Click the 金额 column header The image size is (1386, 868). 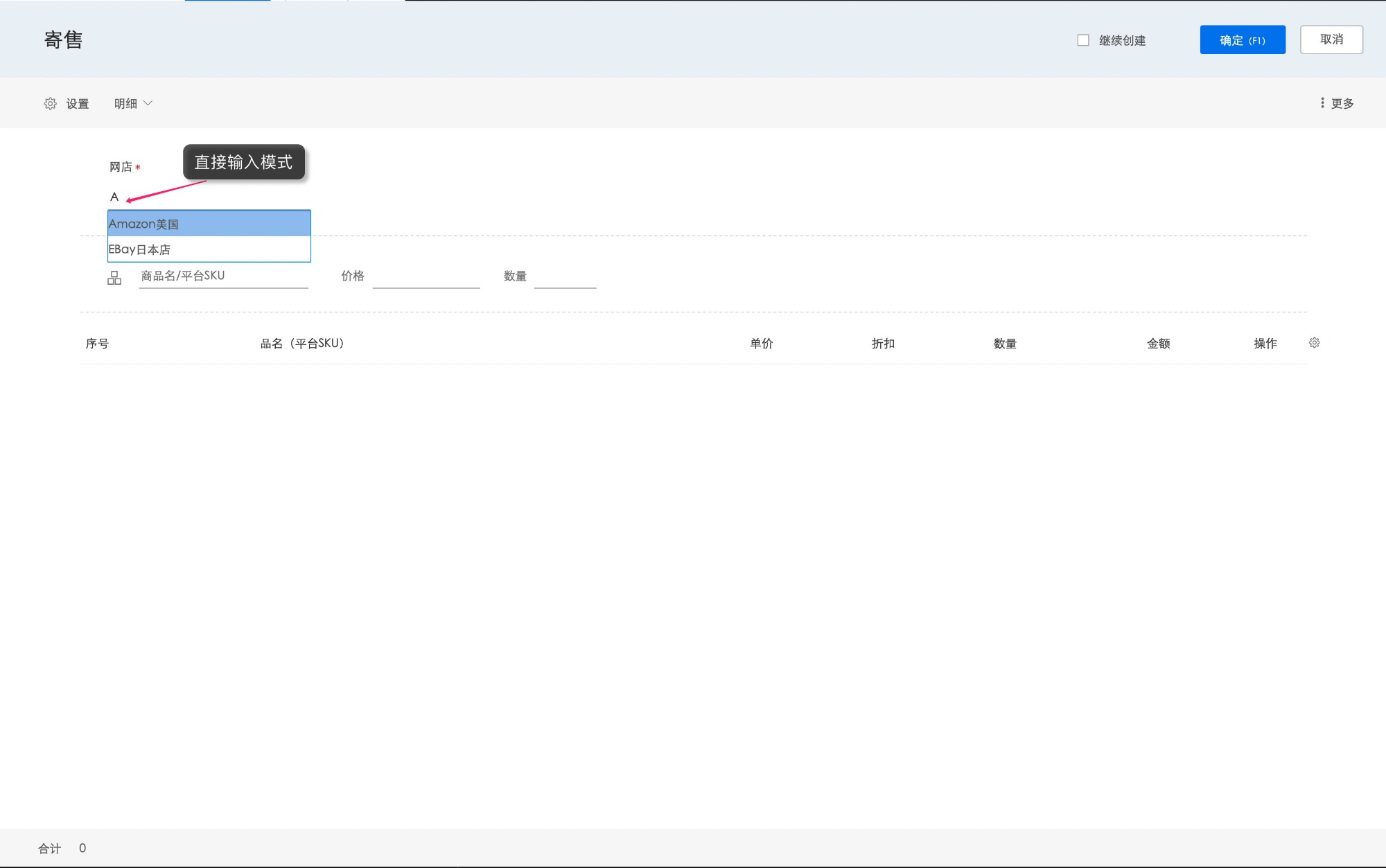click(x=1158, y=344)
